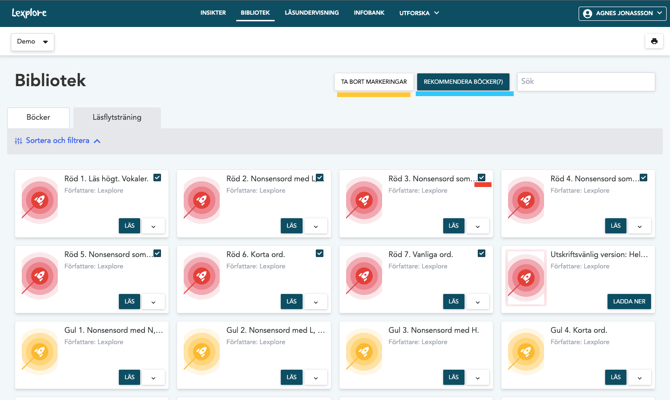Uncheck the Röd 1 book checkbox

(157, 178)
